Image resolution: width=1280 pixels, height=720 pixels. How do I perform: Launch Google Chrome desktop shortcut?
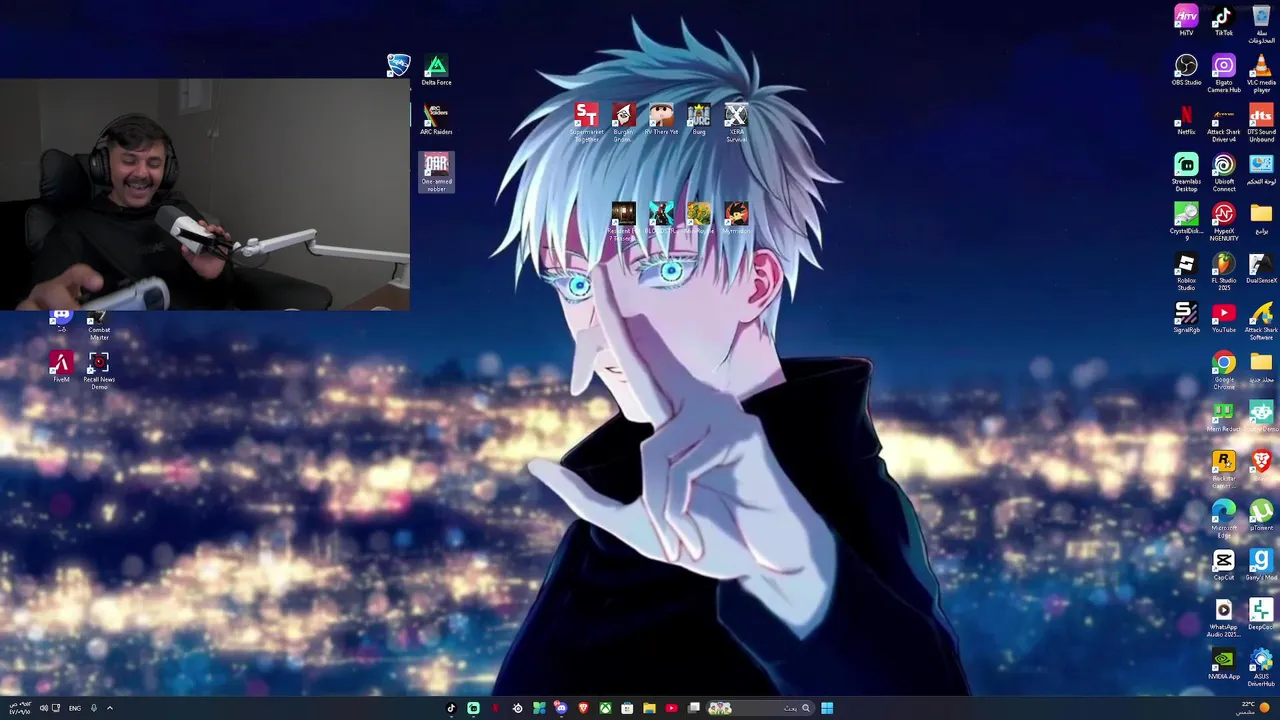click(1224, 369)
